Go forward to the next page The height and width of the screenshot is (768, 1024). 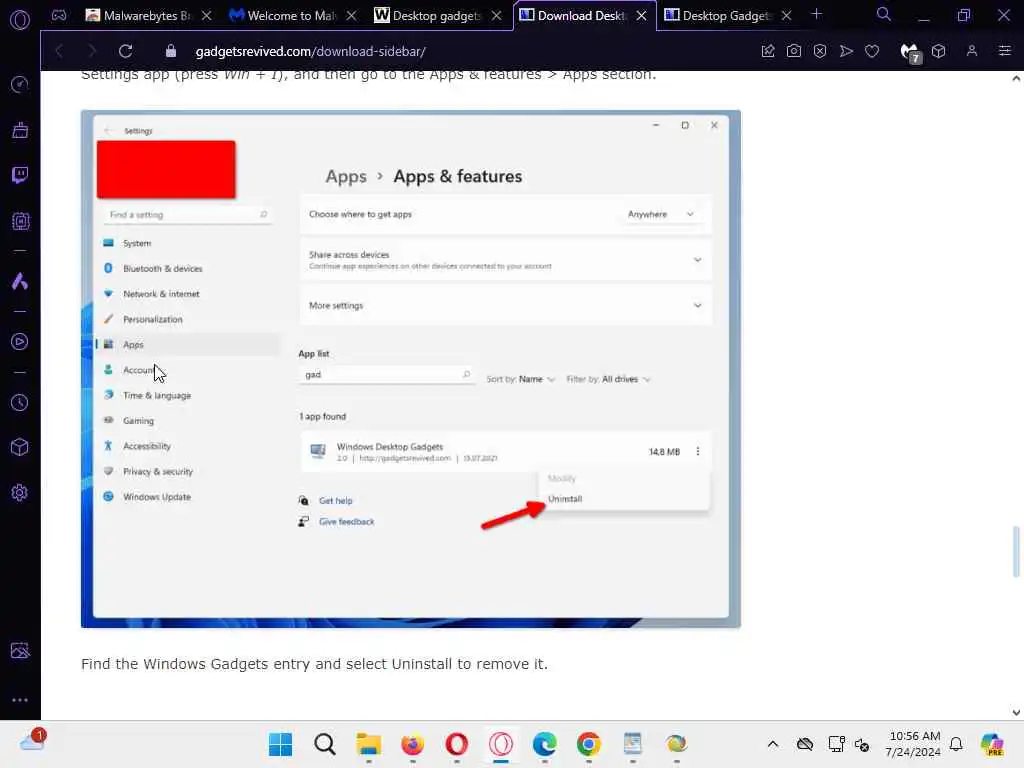coord(91,51)
